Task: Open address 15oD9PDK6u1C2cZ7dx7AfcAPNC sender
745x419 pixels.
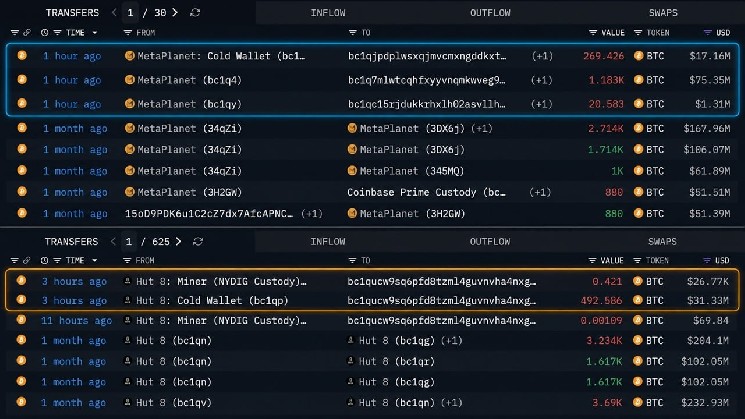Action: [209, 213]
